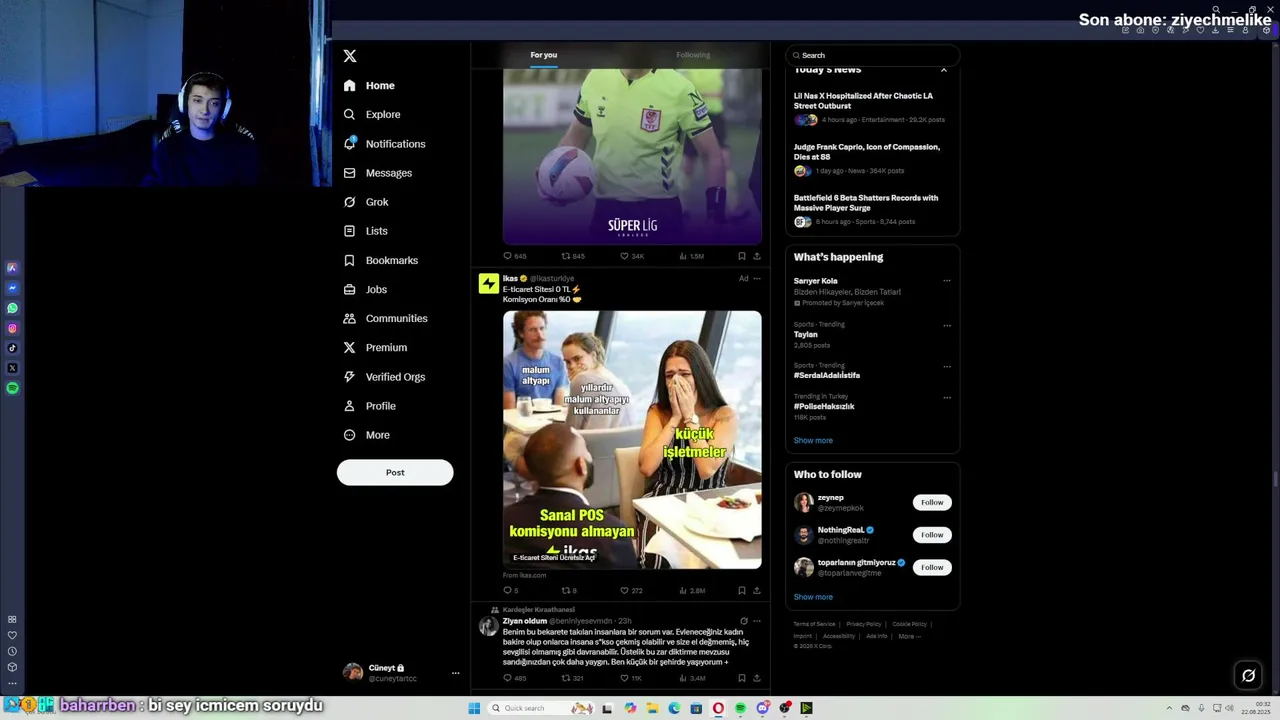Viewport: 1280px width, 720px height.
Task: Open Discord from the taskbar
Action: pos(762,708)
